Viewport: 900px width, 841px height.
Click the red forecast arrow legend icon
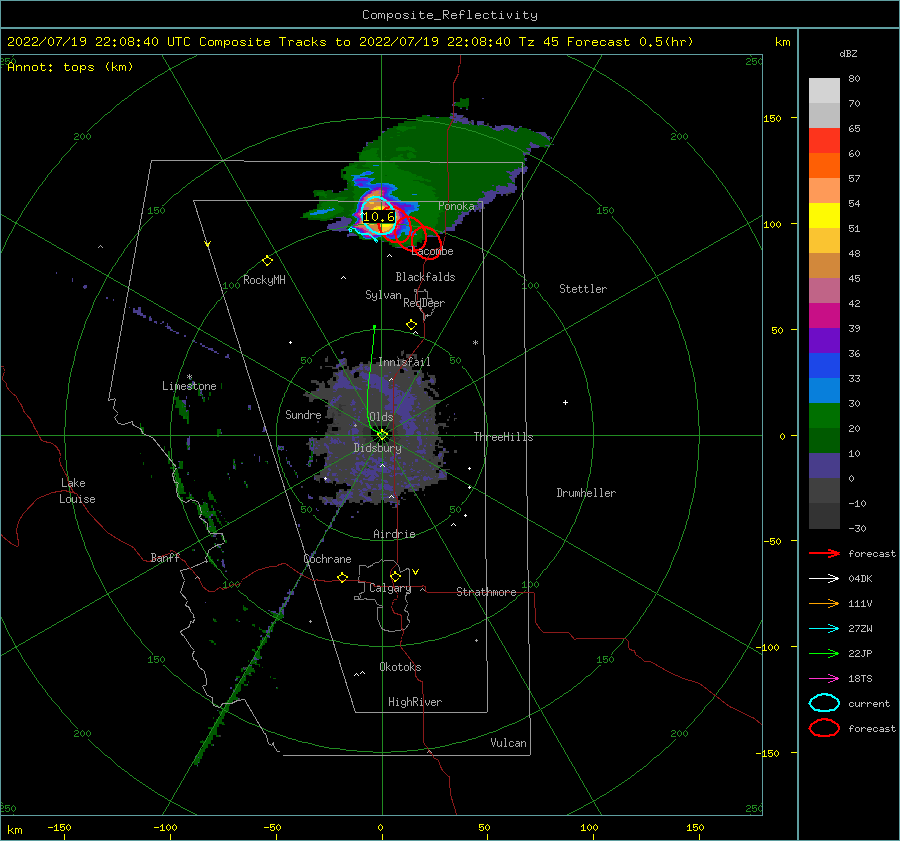tap(824, 553)
